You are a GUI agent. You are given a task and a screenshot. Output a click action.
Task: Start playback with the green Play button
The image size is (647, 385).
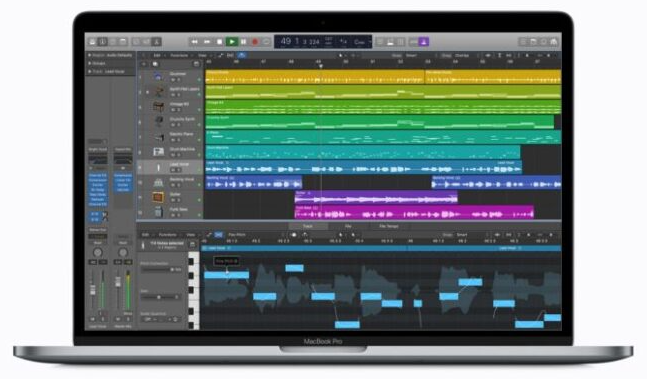(x=232, y=42)
